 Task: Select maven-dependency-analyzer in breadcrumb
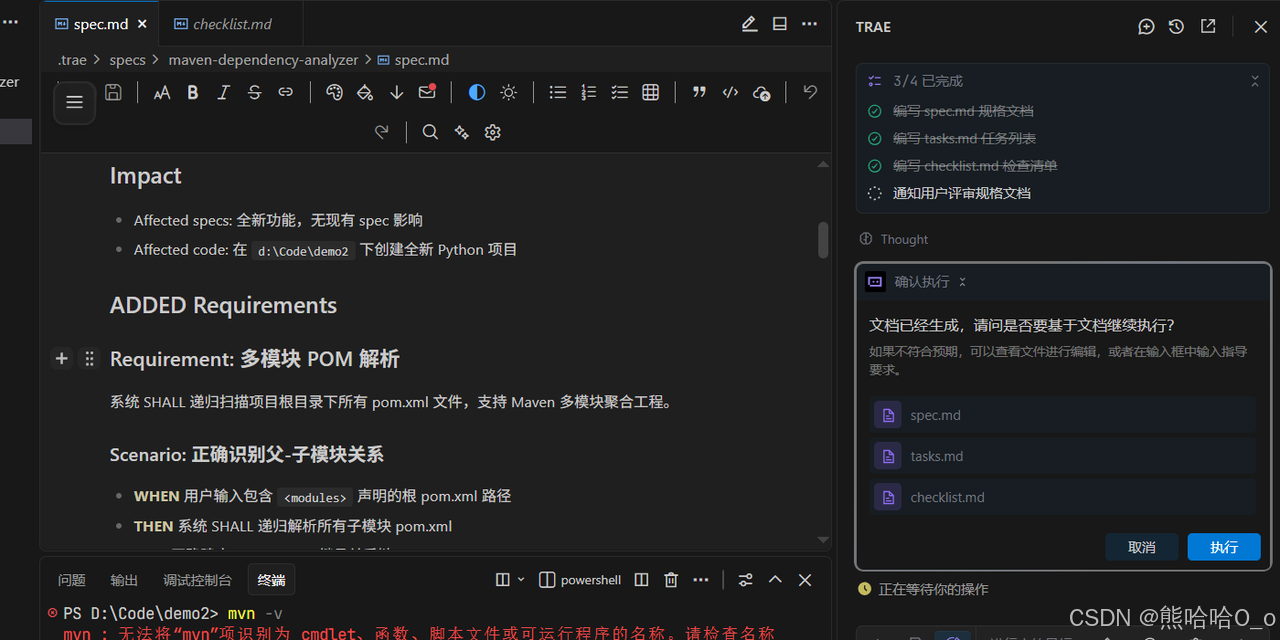(x=264, y=60)
